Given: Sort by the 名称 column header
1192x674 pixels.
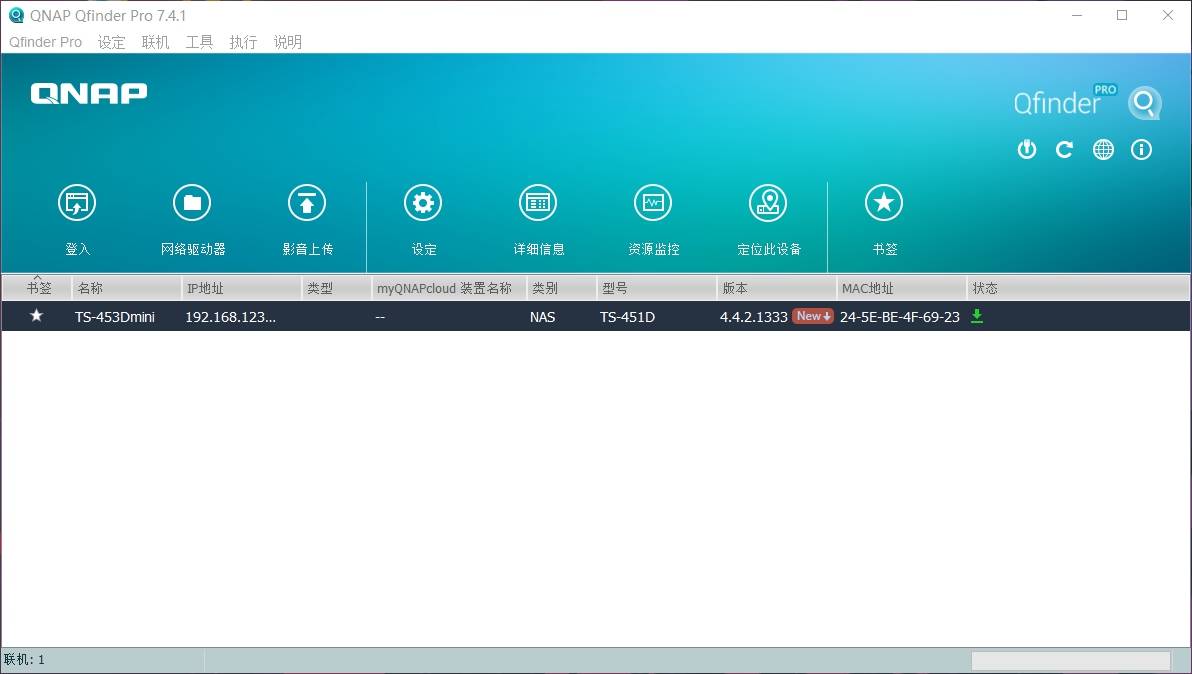Looking at the screenshot, I should tap(126, 288).
